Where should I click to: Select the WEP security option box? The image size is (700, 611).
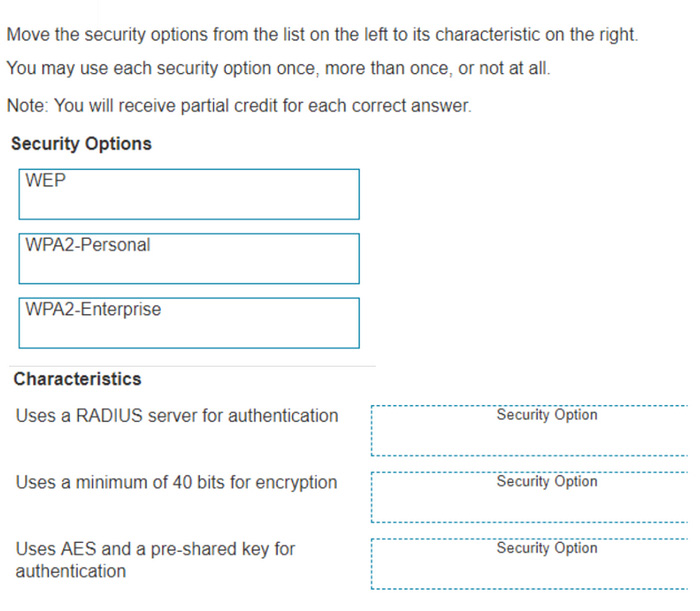coord(189,194)
